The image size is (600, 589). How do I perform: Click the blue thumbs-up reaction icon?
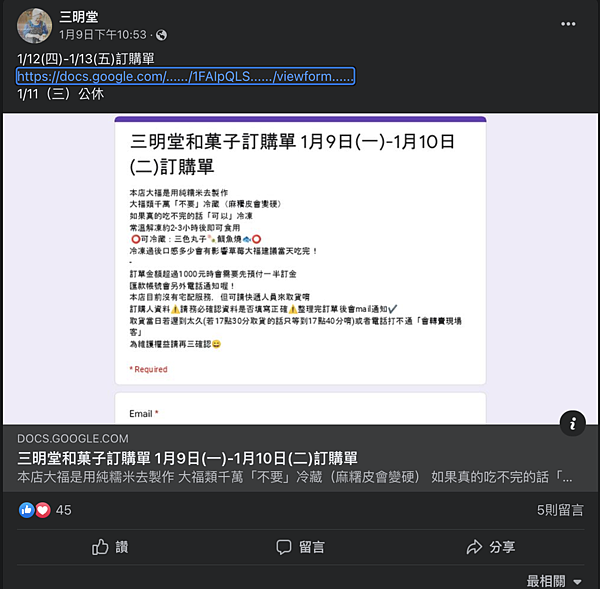[26, 510]
